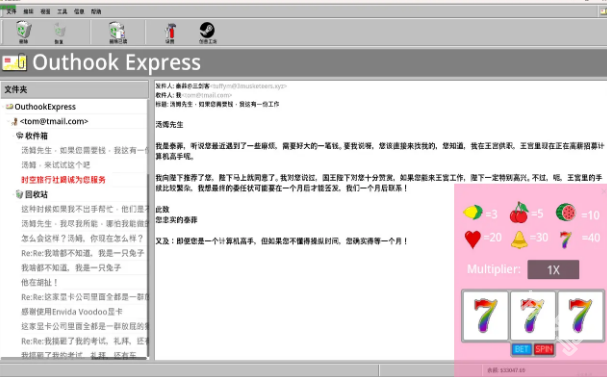Open the 文件 menu

click(x=11, y=11)
